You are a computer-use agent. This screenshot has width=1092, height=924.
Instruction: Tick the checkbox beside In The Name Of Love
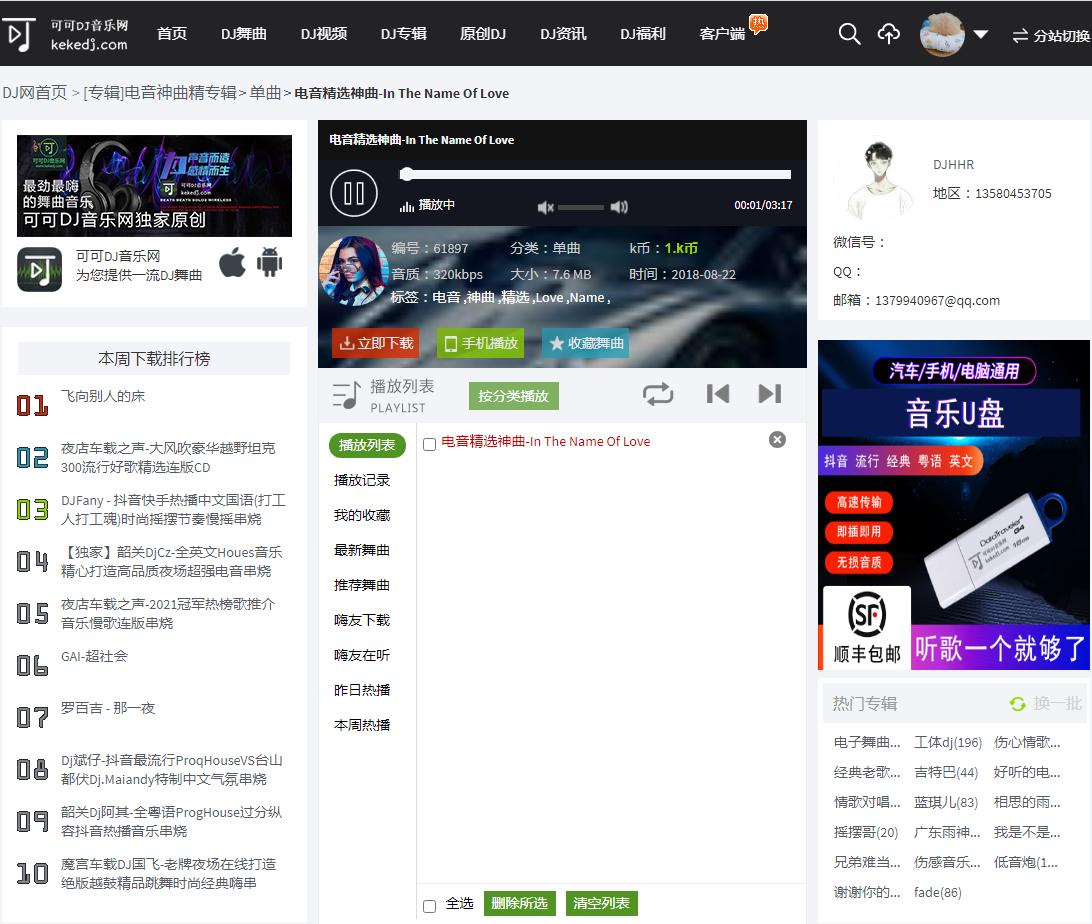pos(428,441)
